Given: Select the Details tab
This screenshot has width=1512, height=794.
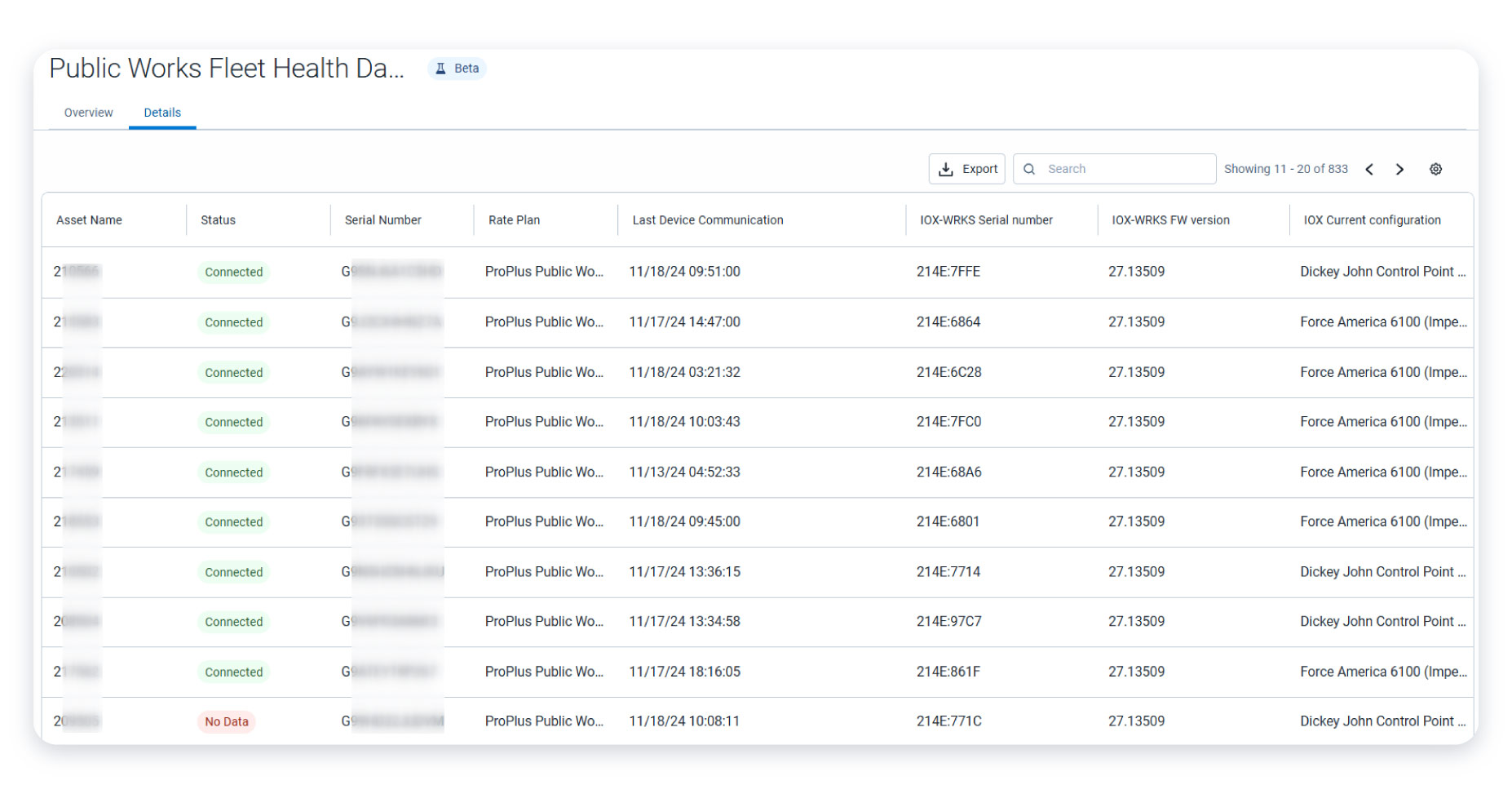Looking at the screenshot, I should tap(162, 113).
